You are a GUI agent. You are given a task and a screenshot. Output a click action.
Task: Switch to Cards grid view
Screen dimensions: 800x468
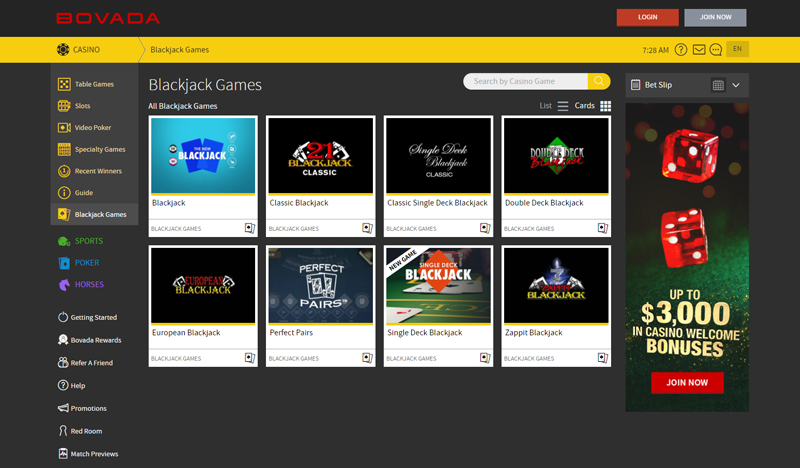(605, 106)
